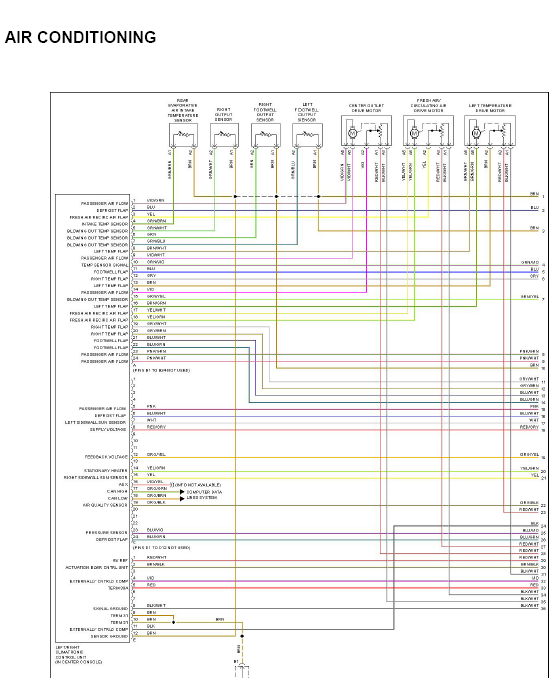Select the left footwell output sensor symbol
The width and height of the screenshot is (551, 678).
click(x=307, y=135)
